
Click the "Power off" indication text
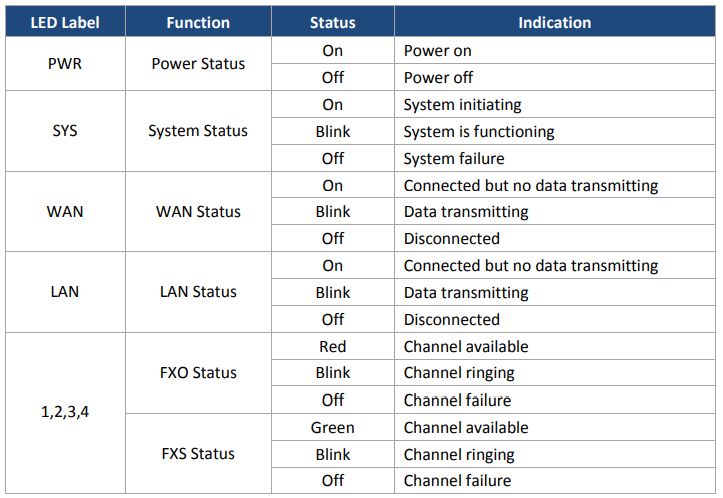438,77
